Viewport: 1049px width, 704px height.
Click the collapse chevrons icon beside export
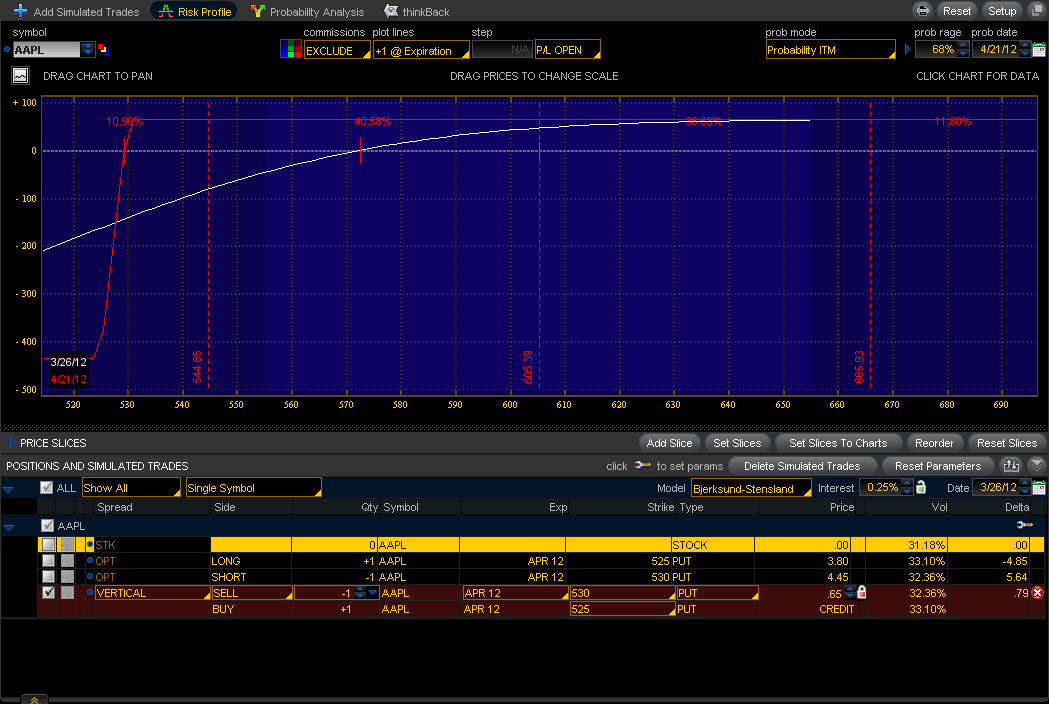click(x=1036, y=465)
